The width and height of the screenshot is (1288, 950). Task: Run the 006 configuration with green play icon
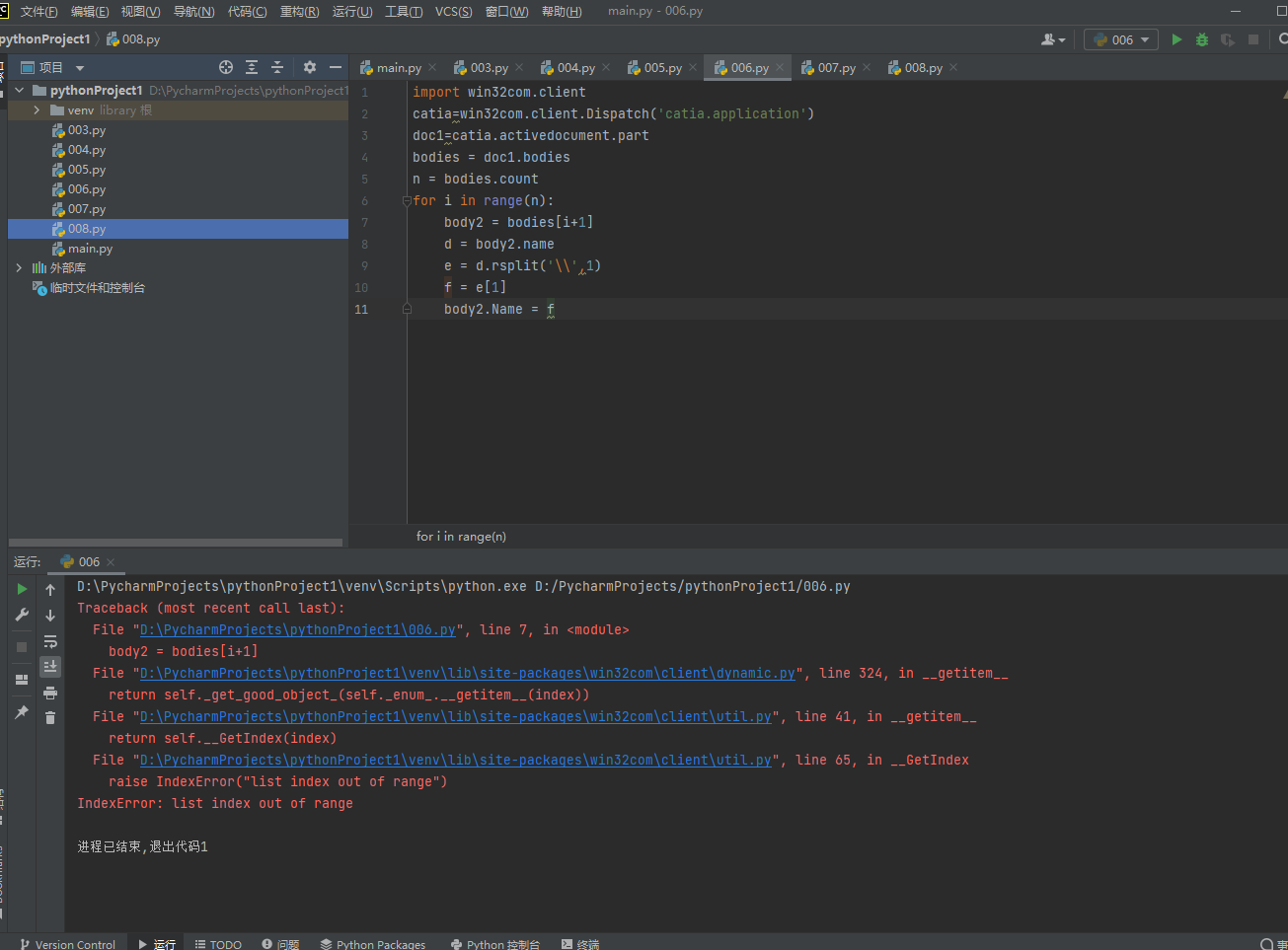click(1176, 39)
